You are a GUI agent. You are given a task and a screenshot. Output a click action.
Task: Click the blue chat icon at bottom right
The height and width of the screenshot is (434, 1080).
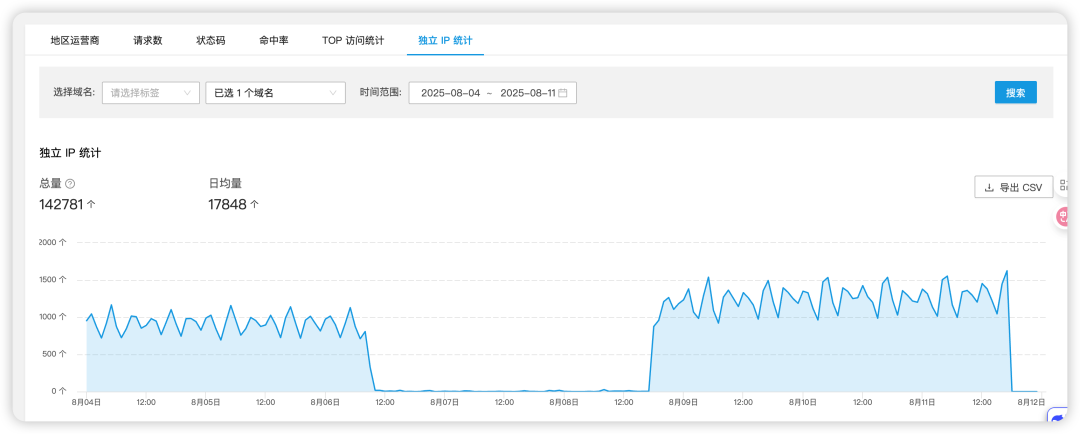point(1058,418)
